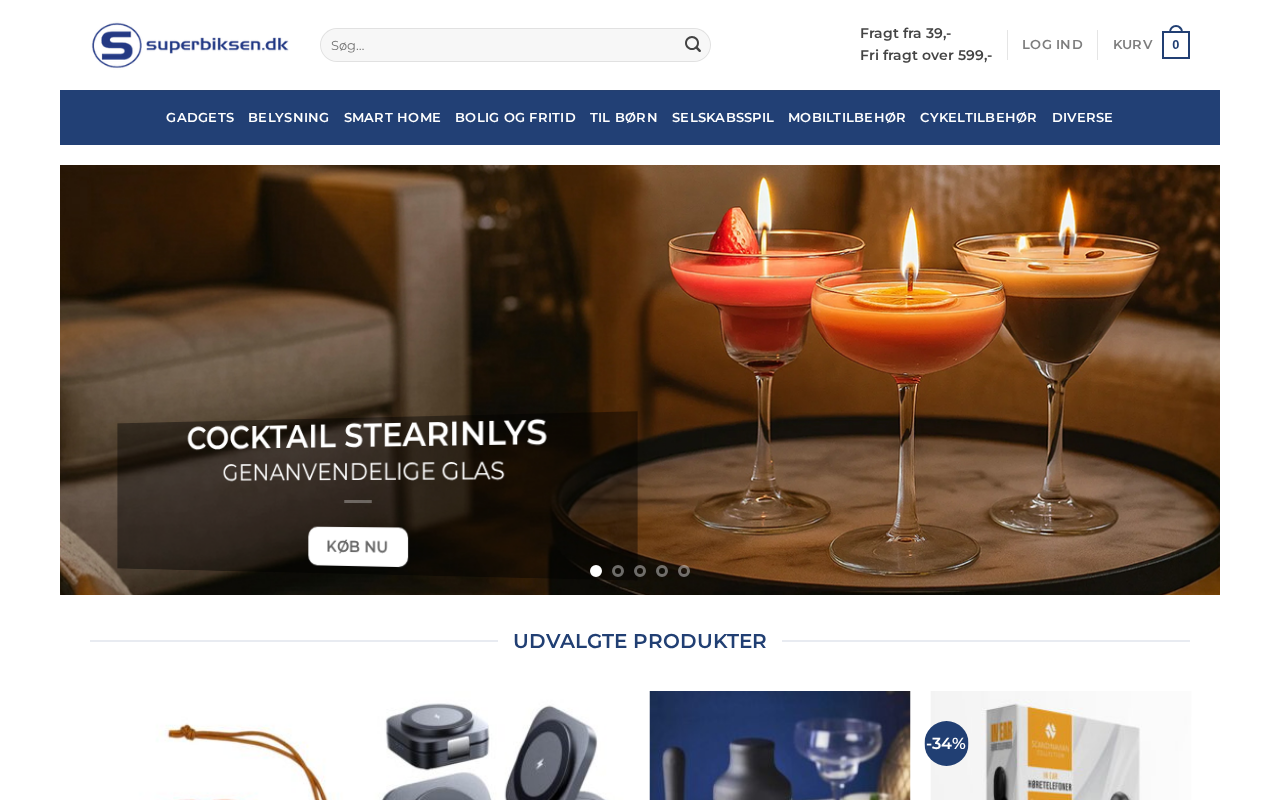Select the third slider dot
This screenshot has width=1280, height=800.
click(640, 571)
